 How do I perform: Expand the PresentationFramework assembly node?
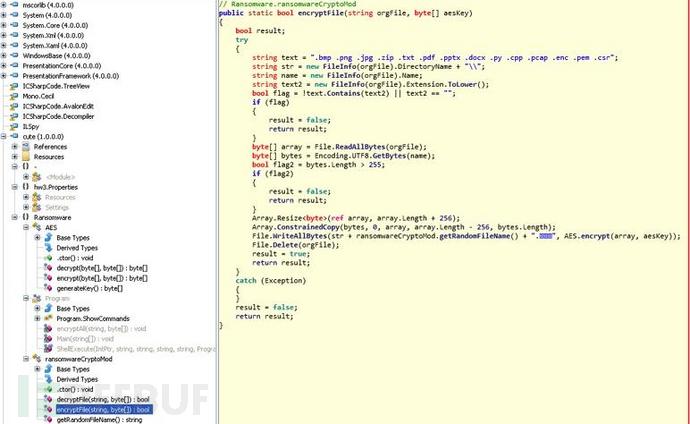tap(4, 76)
